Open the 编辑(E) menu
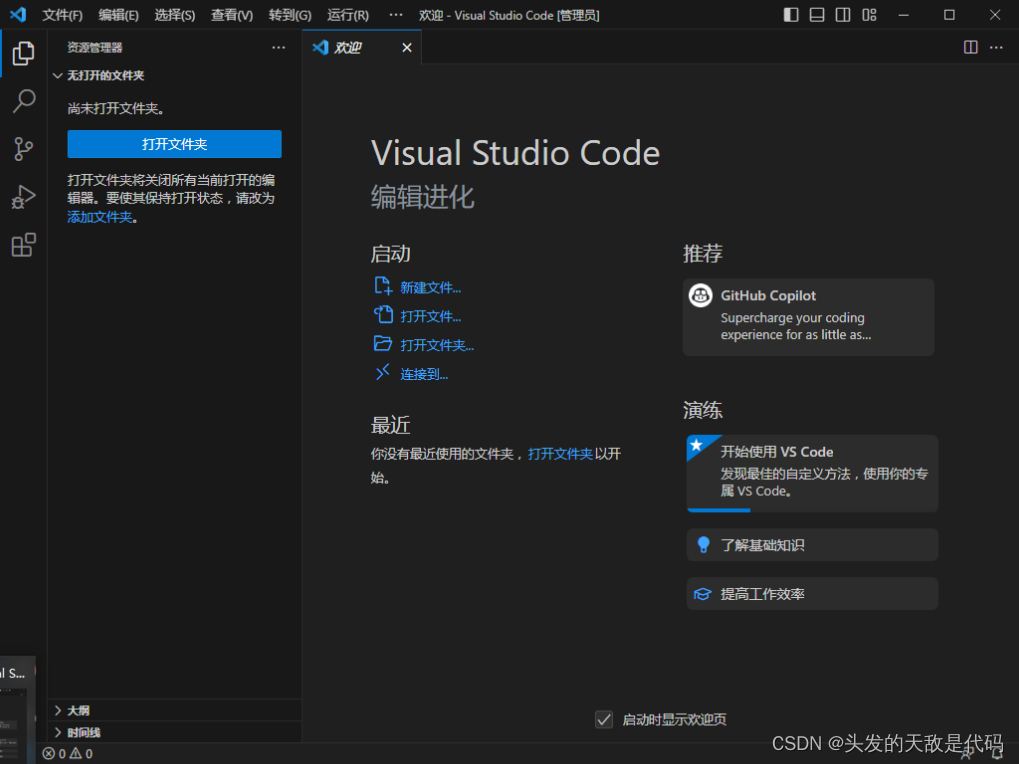This screenshot has width=1019, height=764. tap(118, 15)
